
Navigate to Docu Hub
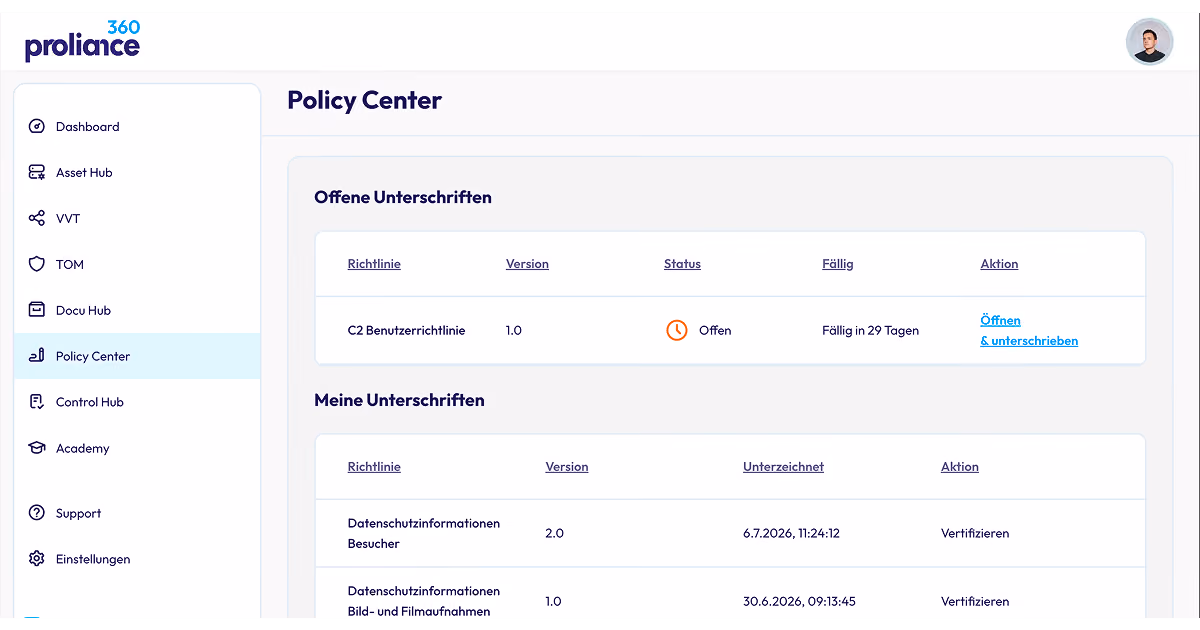coord(137,310)
